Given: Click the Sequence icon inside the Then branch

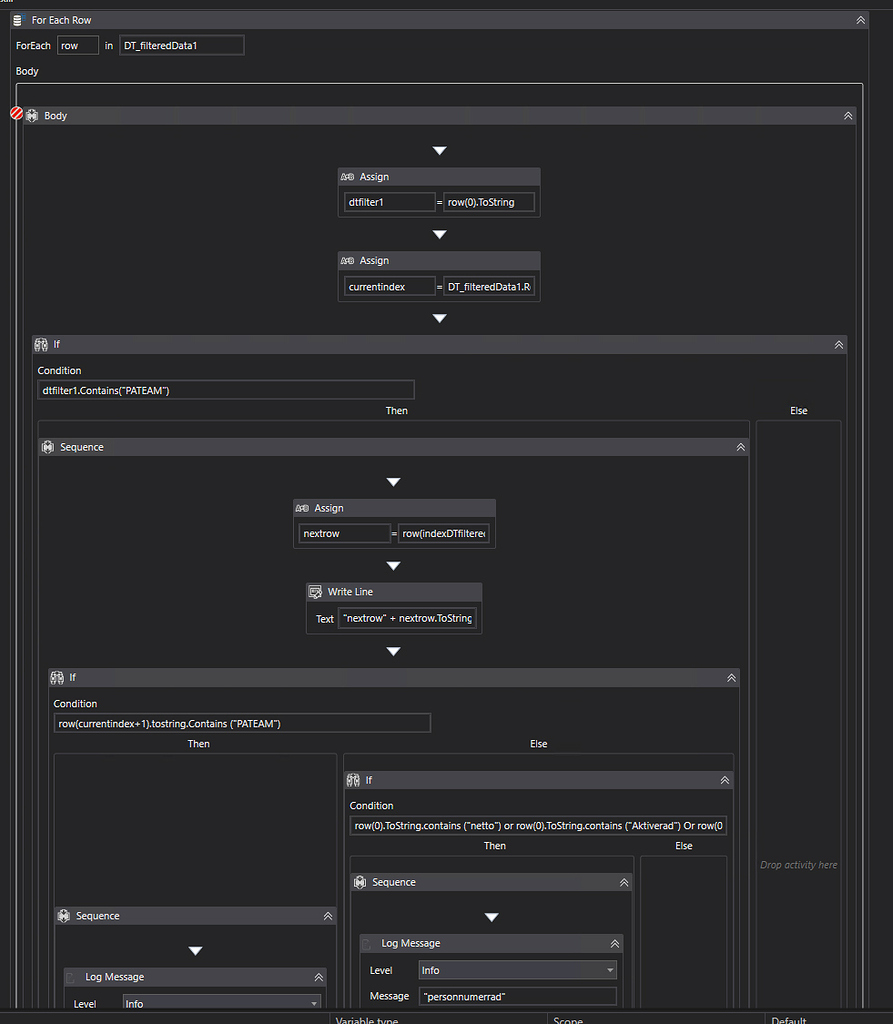Looking at the screenshot, I should click(47, 446).
